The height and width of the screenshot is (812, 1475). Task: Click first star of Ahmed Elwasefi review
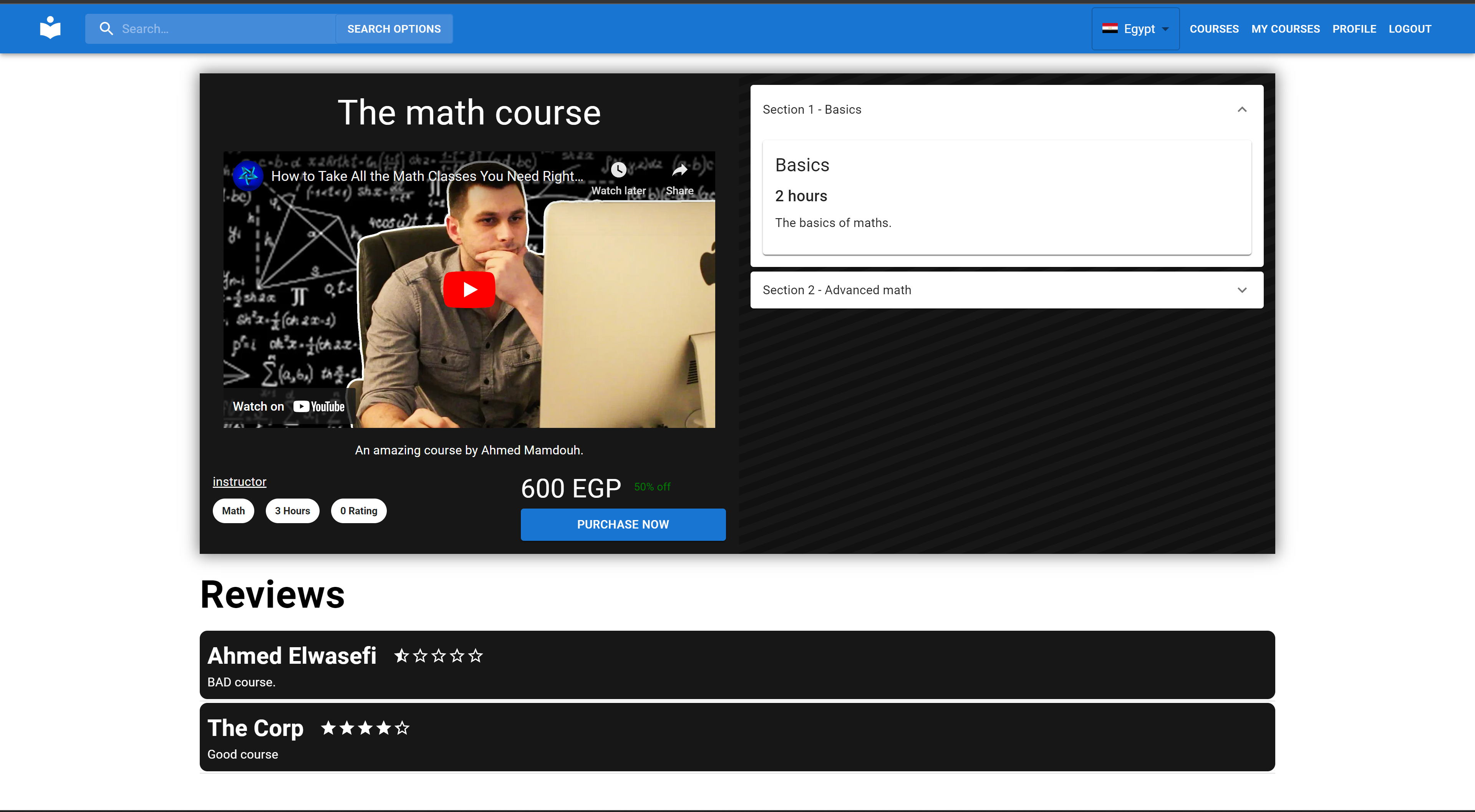401,656
